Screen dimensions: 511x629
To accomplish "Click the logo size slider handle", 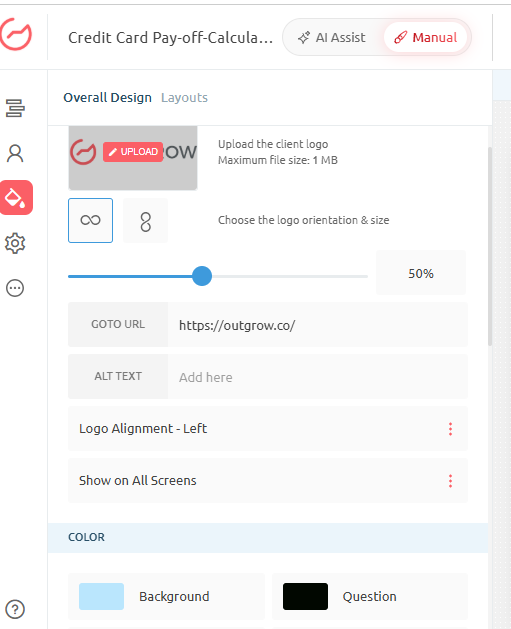I will pyautogui.click(x=202, y=276).
